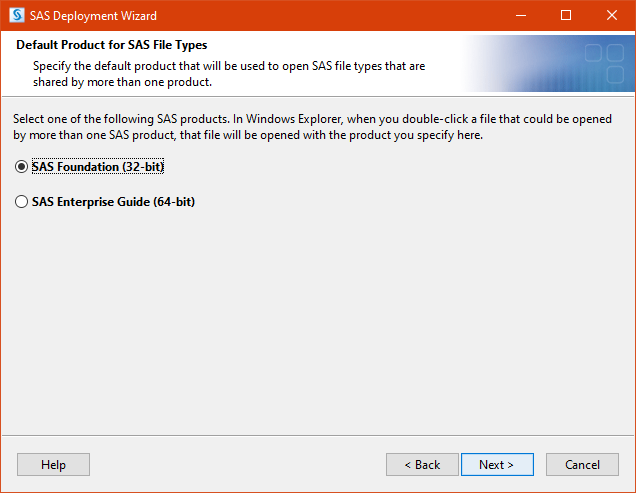Minimize the SAS Deployment Wizard window
The height and width of the screenshot is (493, 636).
point(521,15)
